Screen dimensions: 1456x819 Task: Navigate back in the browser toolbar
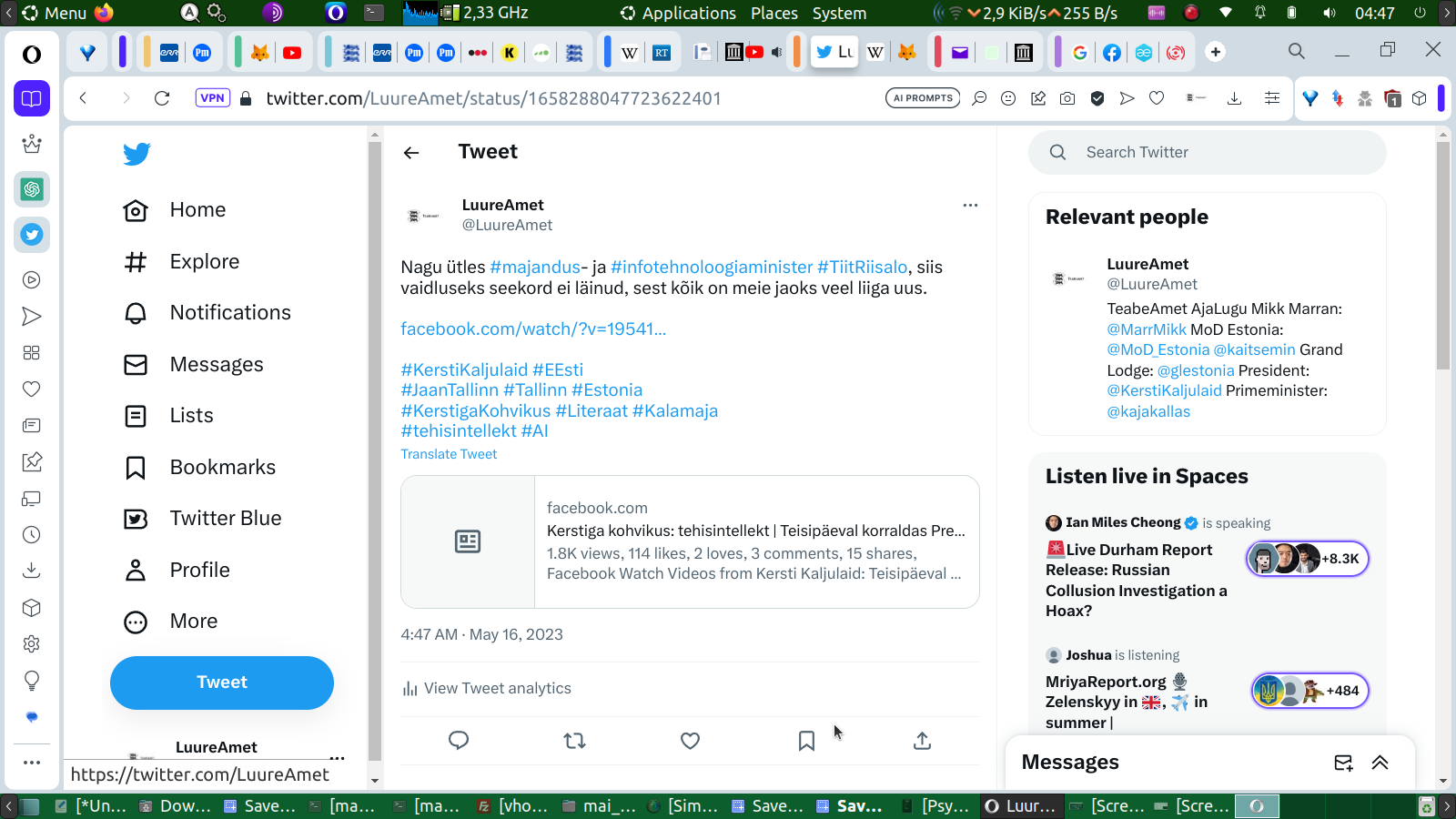coord(83,98)
